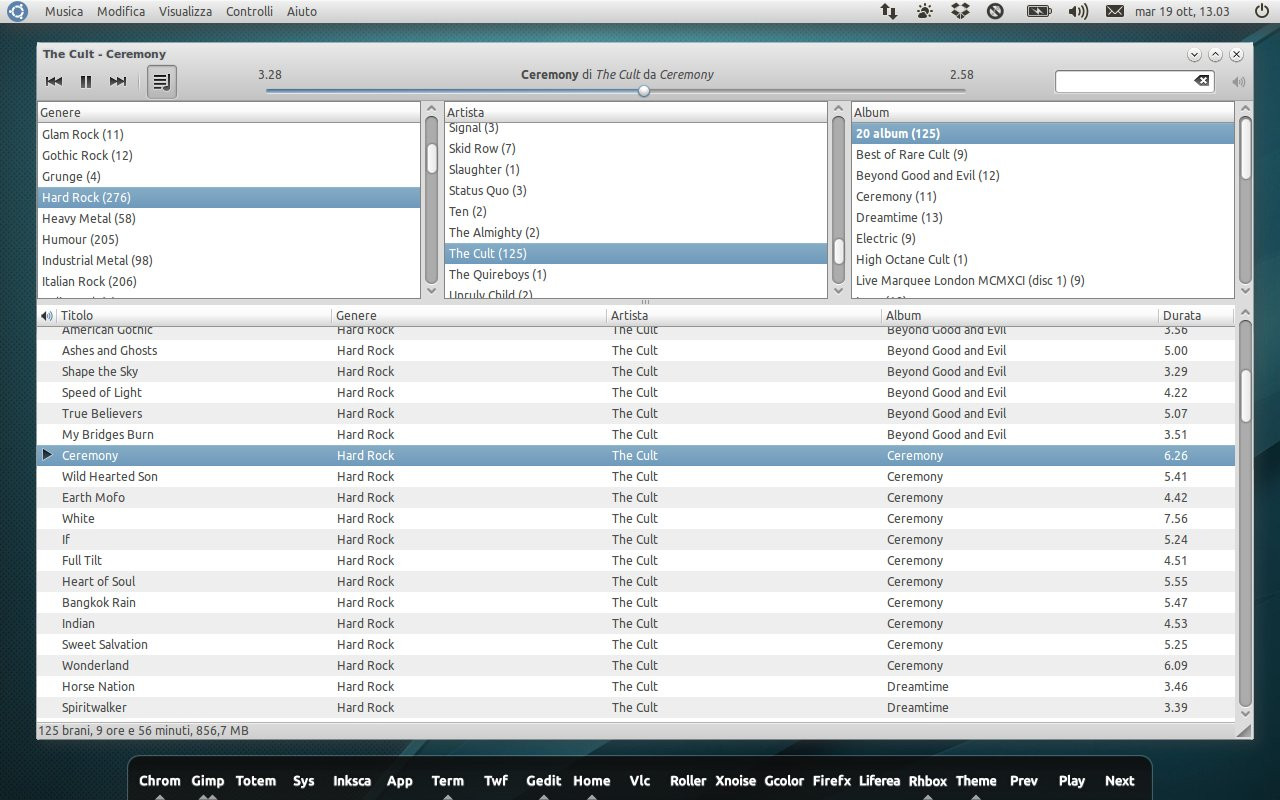Select the track Sweet Salvation
This screenshot has height=800, width=1280.
click(x=636, y=644)
